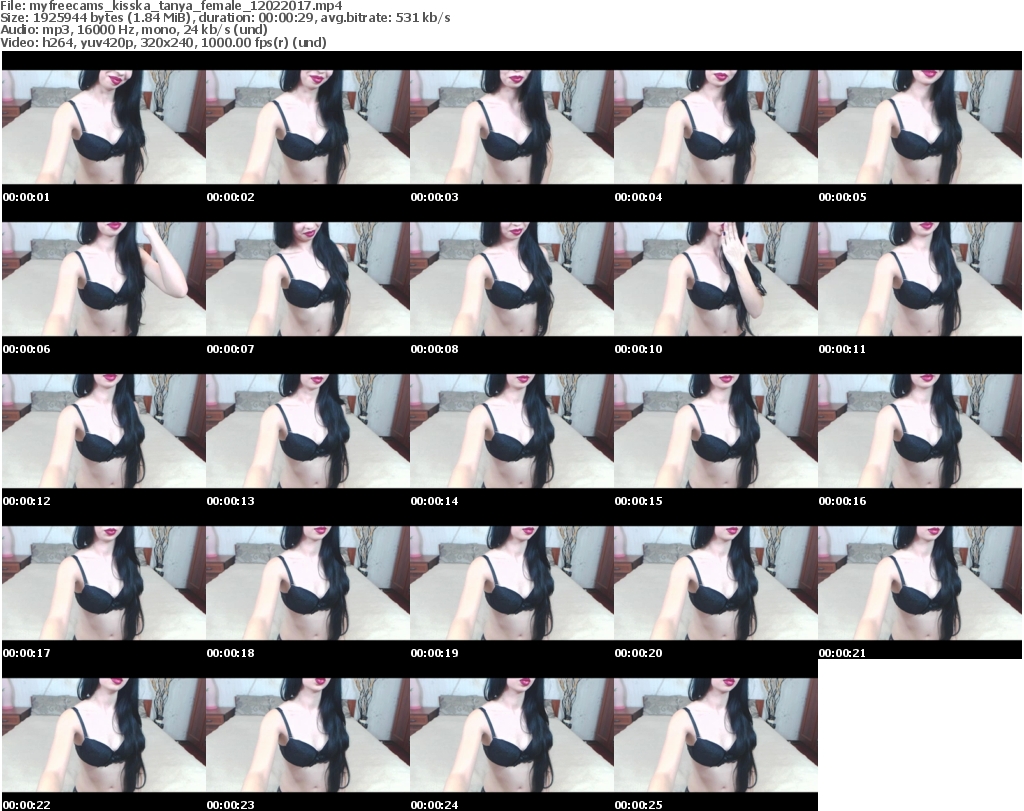This screenshot has width=1024, height=811.
Task: Click the 00:00:16 timestamp label
Action: (x=842, y=501)
